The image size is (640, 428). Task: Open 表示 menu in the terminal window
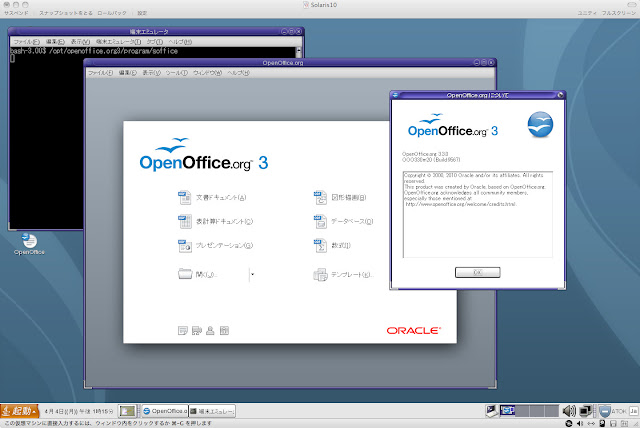pyautogui.click(x=80, y=42)
